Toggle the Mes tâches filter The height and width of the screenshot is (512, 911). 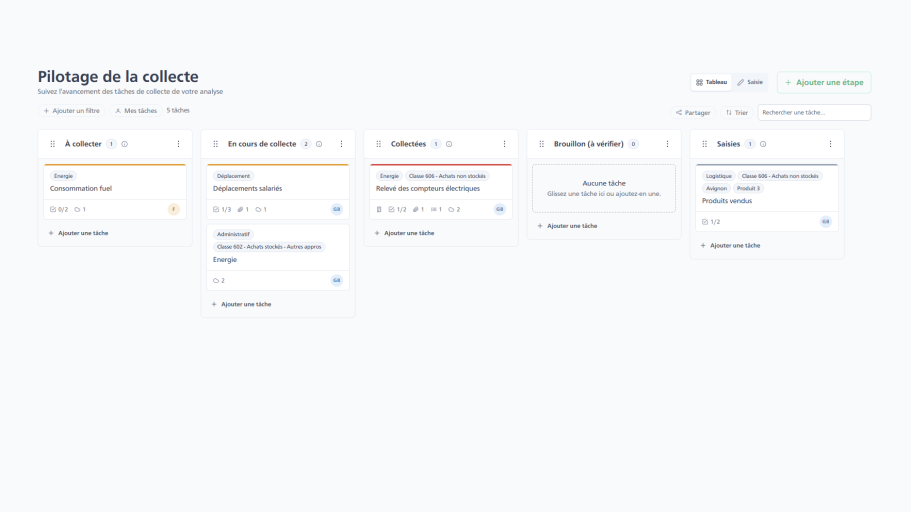136,110
